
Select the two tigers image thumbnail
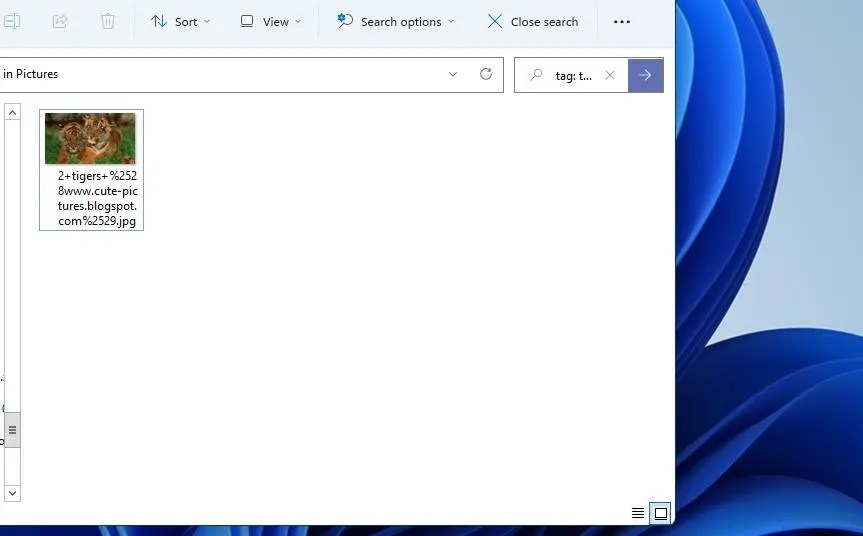90,139
